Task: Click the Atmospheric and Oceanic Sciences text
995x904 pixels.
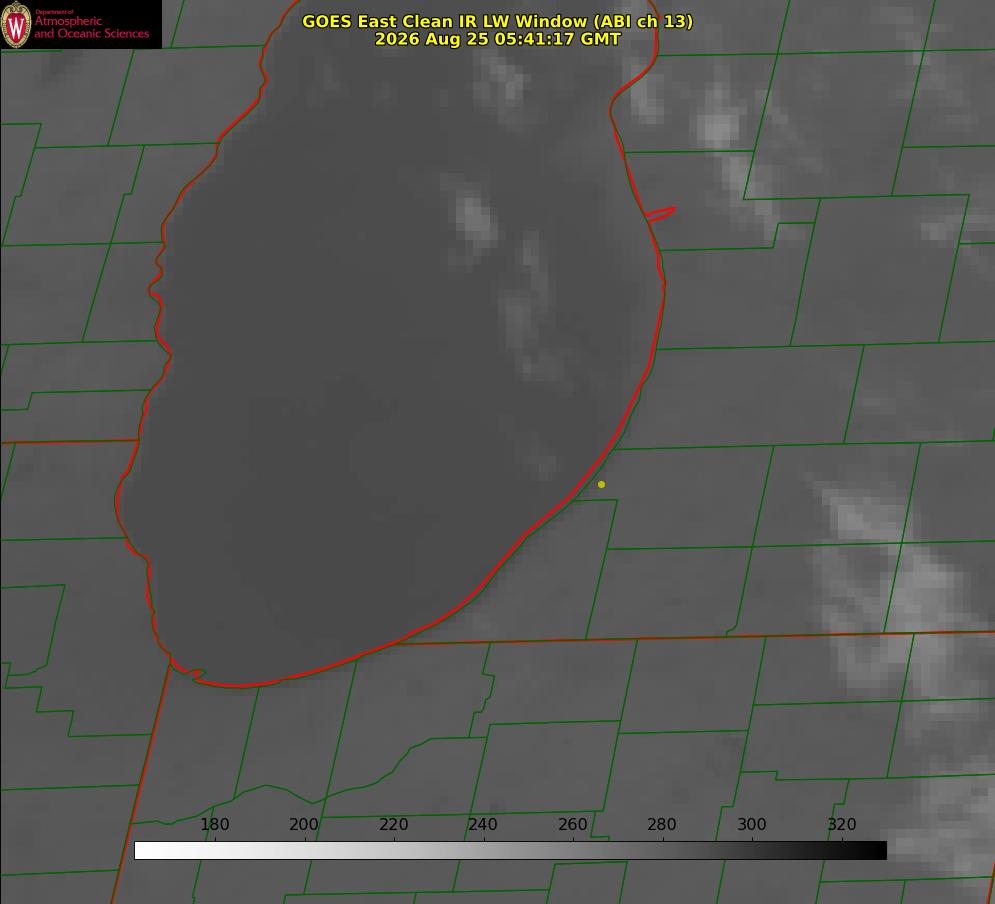Action: coord(91,25)
